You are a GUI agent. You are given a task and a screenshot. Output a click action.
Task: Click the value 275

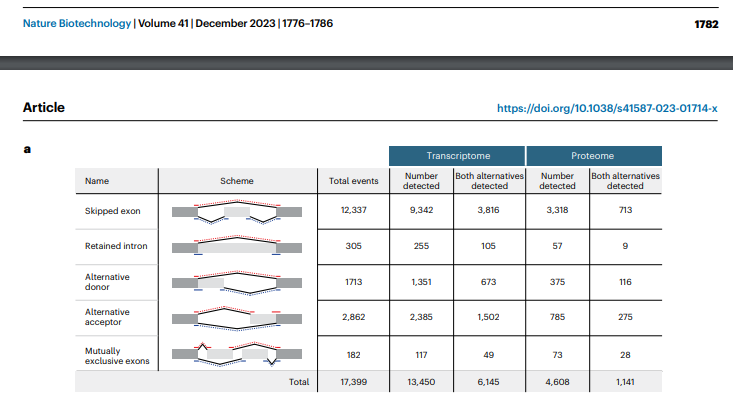[625, 317]
